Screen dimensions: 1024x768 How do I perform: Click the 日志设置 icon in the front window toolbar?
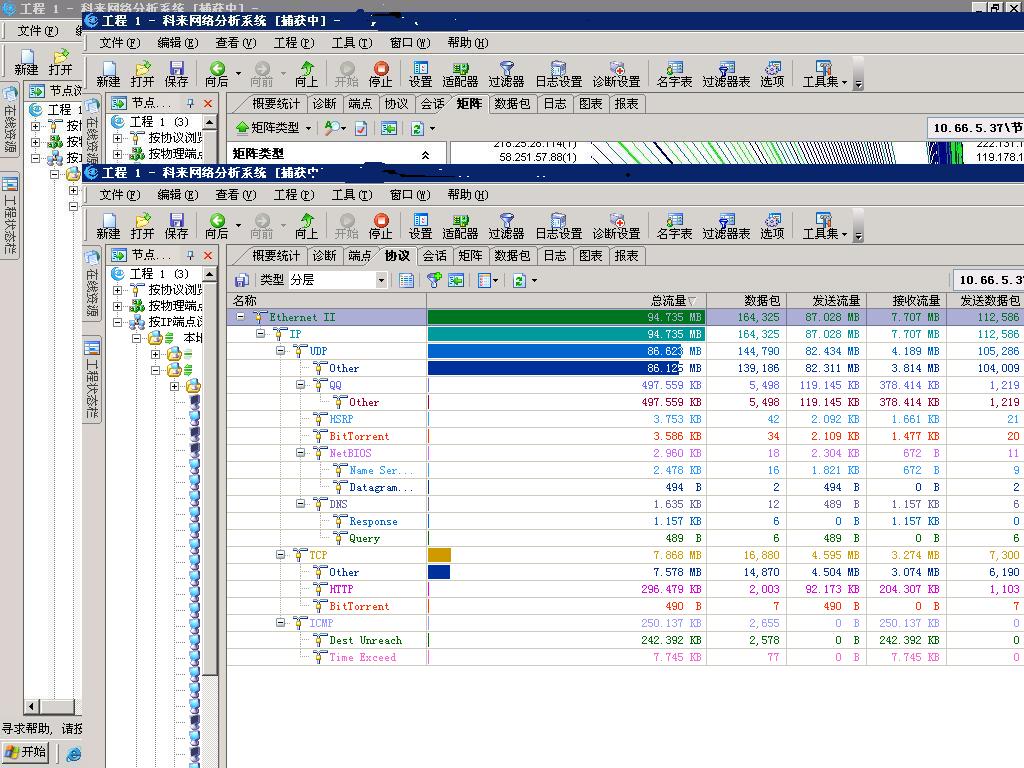click(558, 225)
